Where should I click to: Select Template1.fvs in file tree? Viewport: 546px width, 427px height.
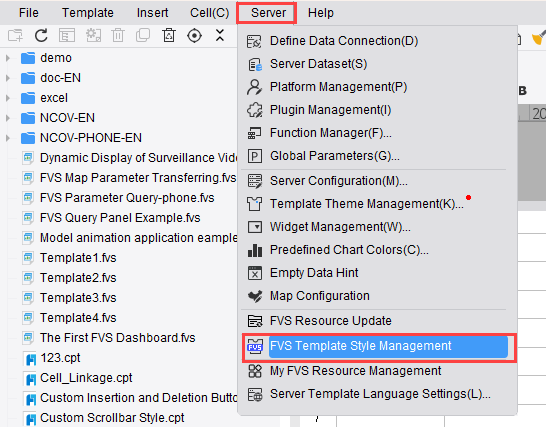(x=78, y=258)
